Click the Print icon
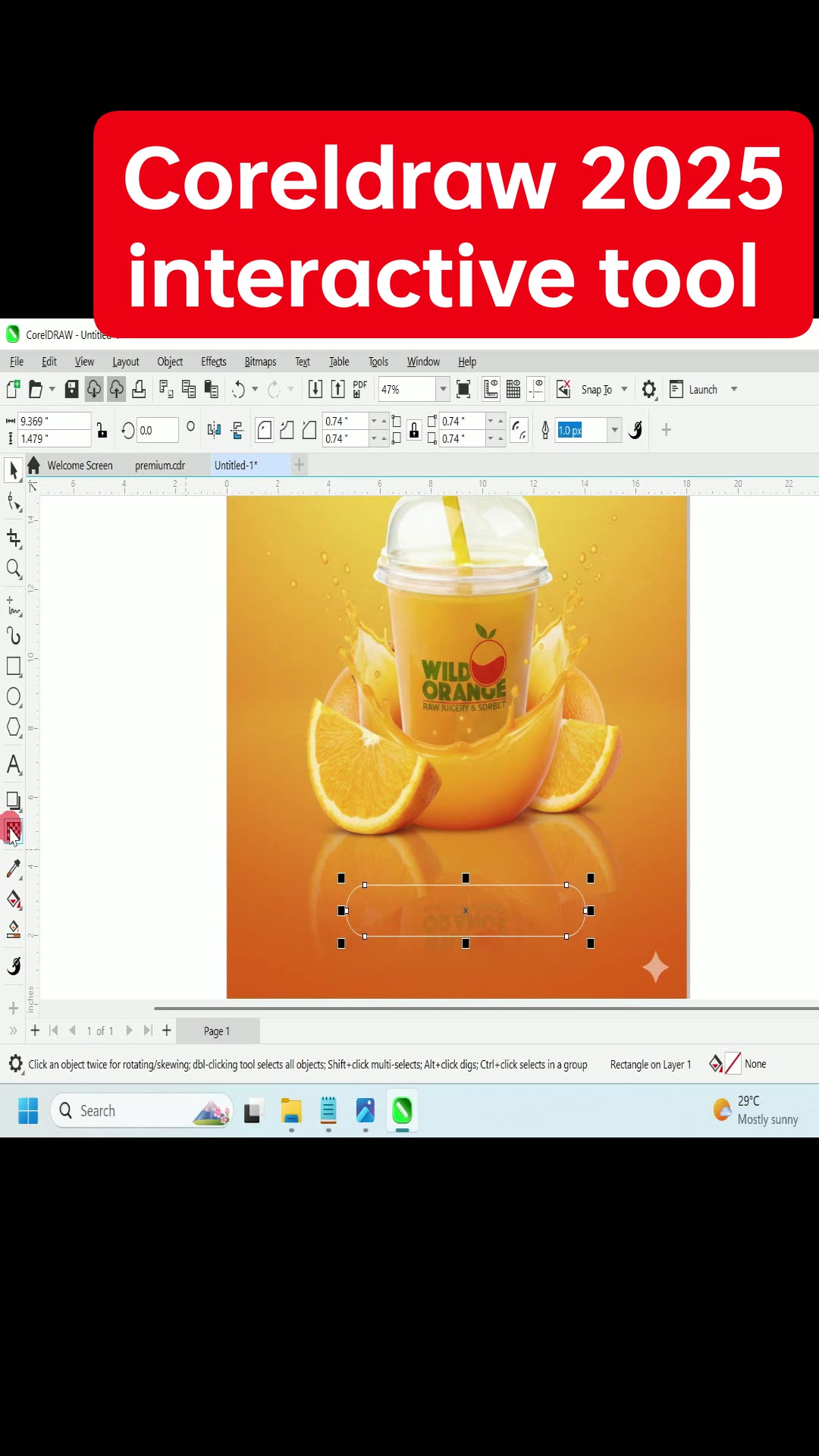The height and width of the screenshot is (1456, 819). (139, 390)
